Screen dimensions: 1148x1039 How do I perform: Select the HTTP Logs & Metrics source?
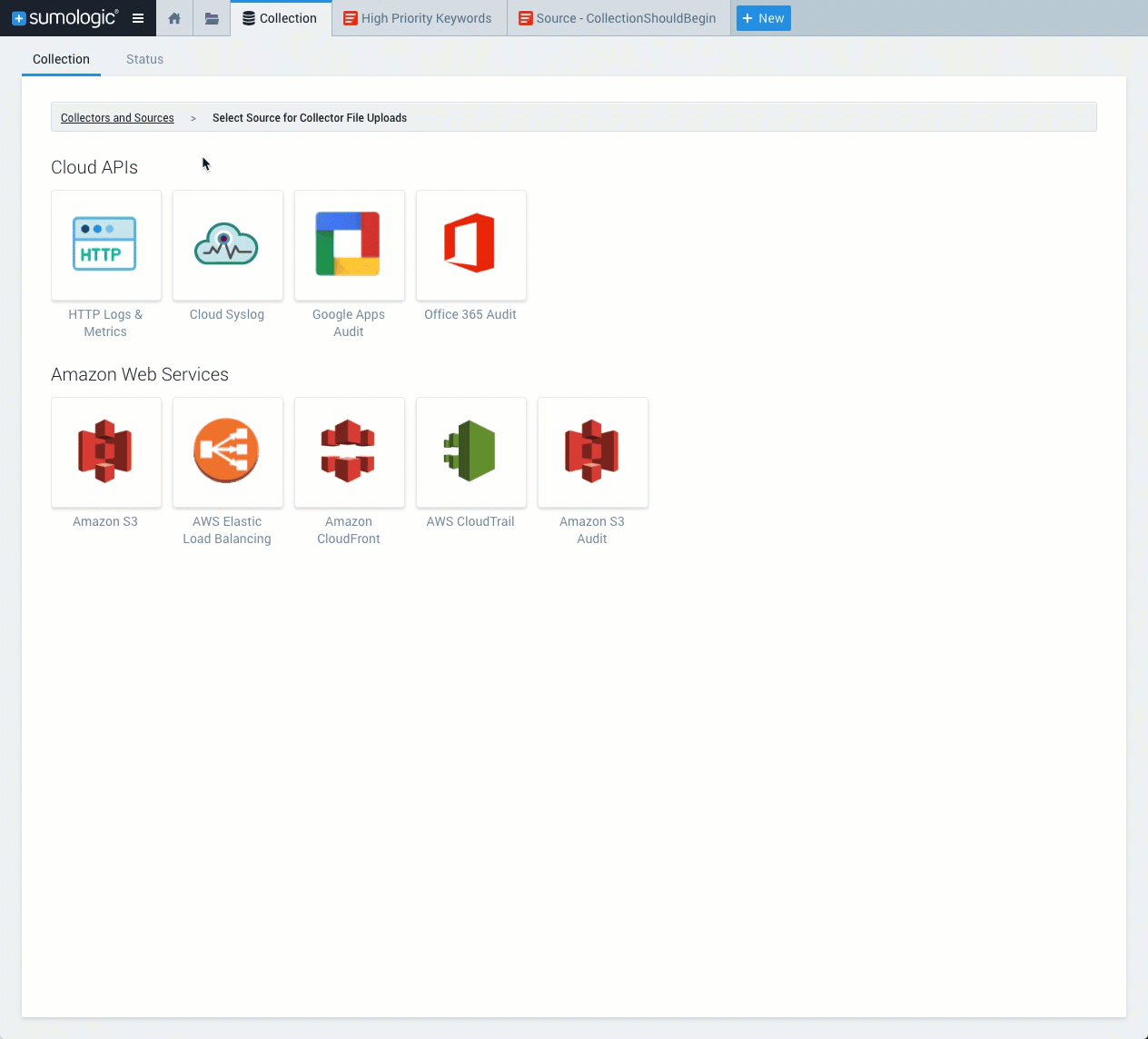[106, 245]
